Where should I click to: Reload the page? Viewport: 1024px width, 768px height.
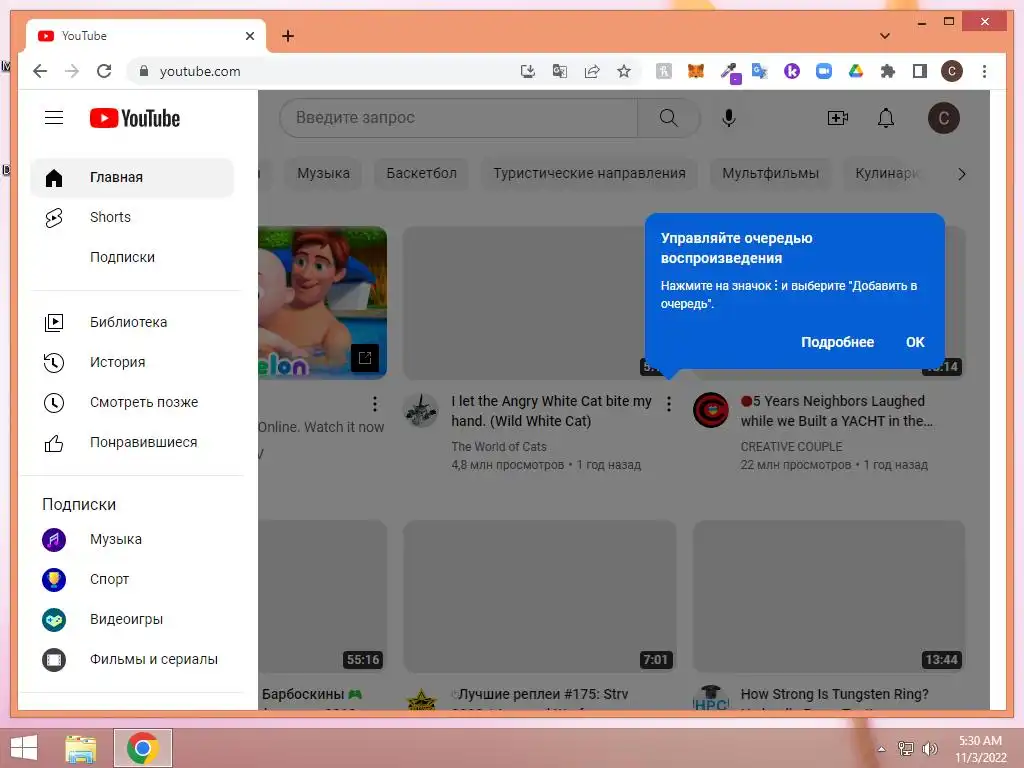104,71
